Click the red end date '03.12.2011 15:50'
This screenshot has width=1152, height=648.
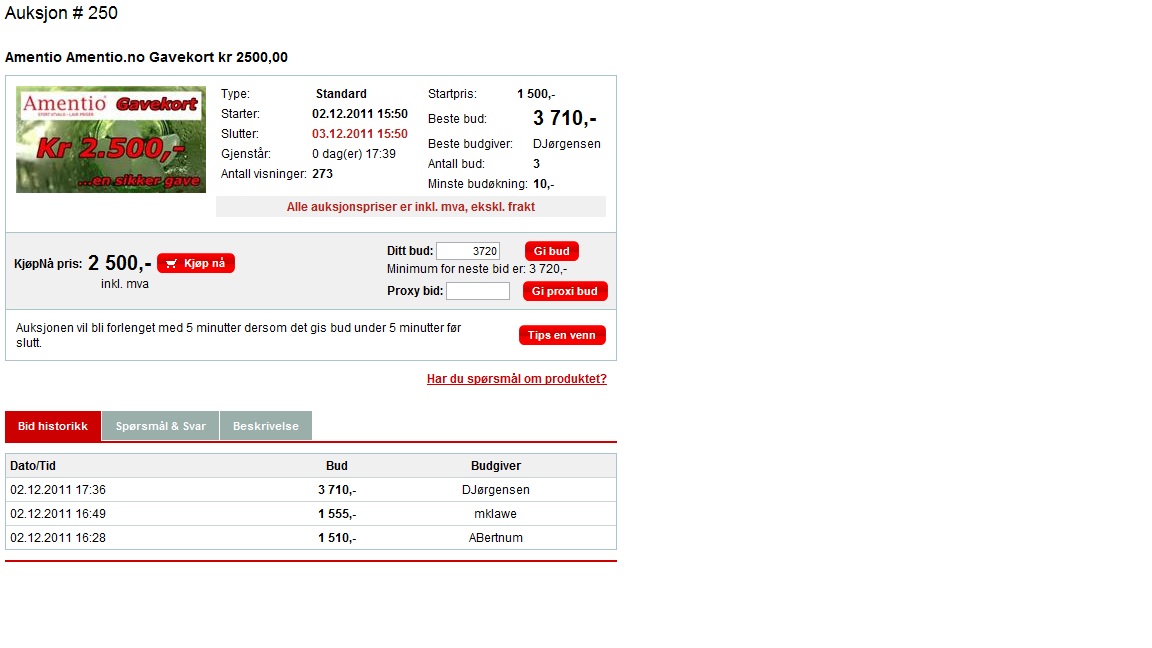tap(360, 134)
